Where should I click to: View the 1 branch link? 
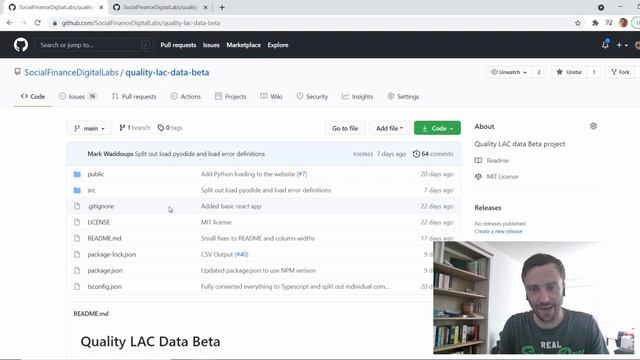[x=135, y=128]
